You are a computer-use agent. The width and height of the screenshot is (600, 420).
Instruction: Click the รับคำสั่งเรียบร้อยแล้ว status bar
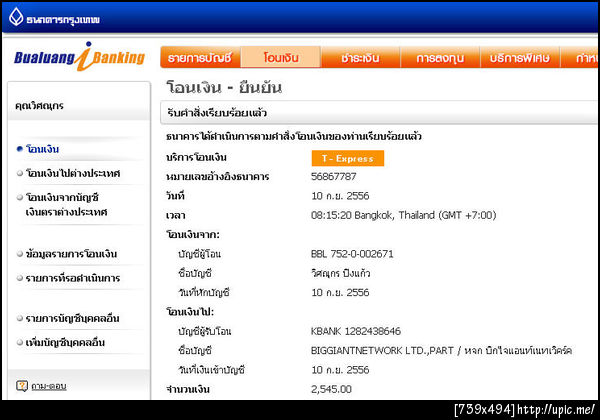pyautogui.click(x=379, y=113)
